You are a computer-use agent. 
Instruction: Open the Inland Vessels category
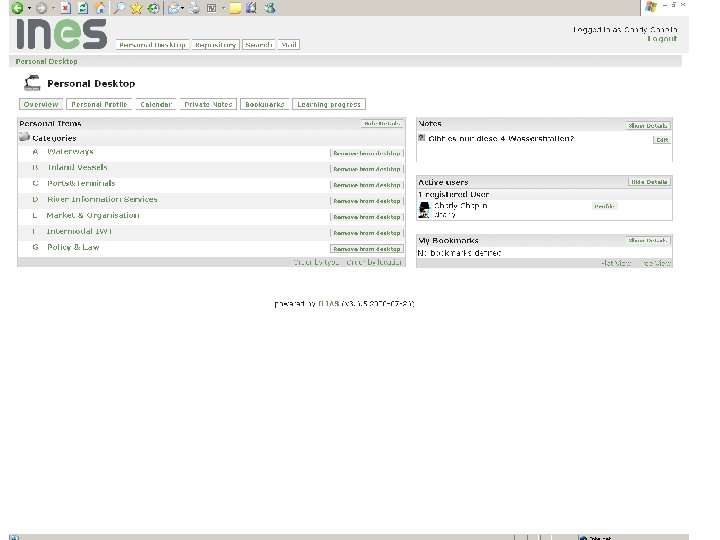(x=77, y=167)
